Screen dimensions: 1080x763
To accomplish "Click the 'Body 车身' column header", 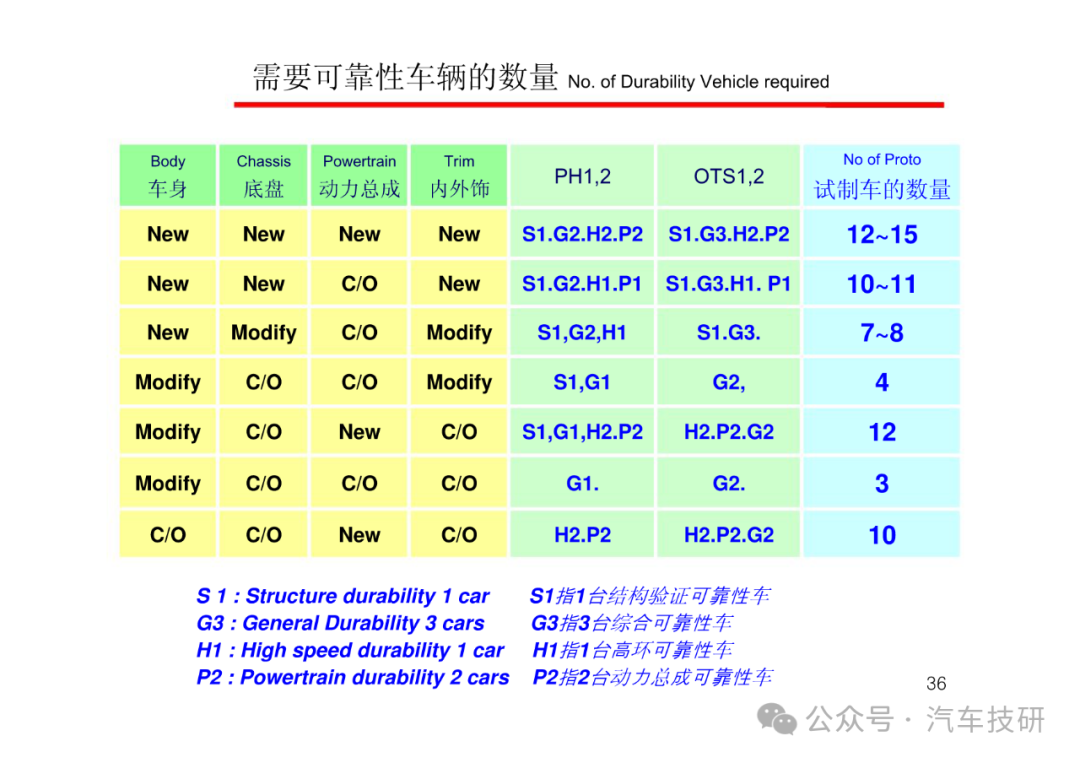I will pos(167,175).
